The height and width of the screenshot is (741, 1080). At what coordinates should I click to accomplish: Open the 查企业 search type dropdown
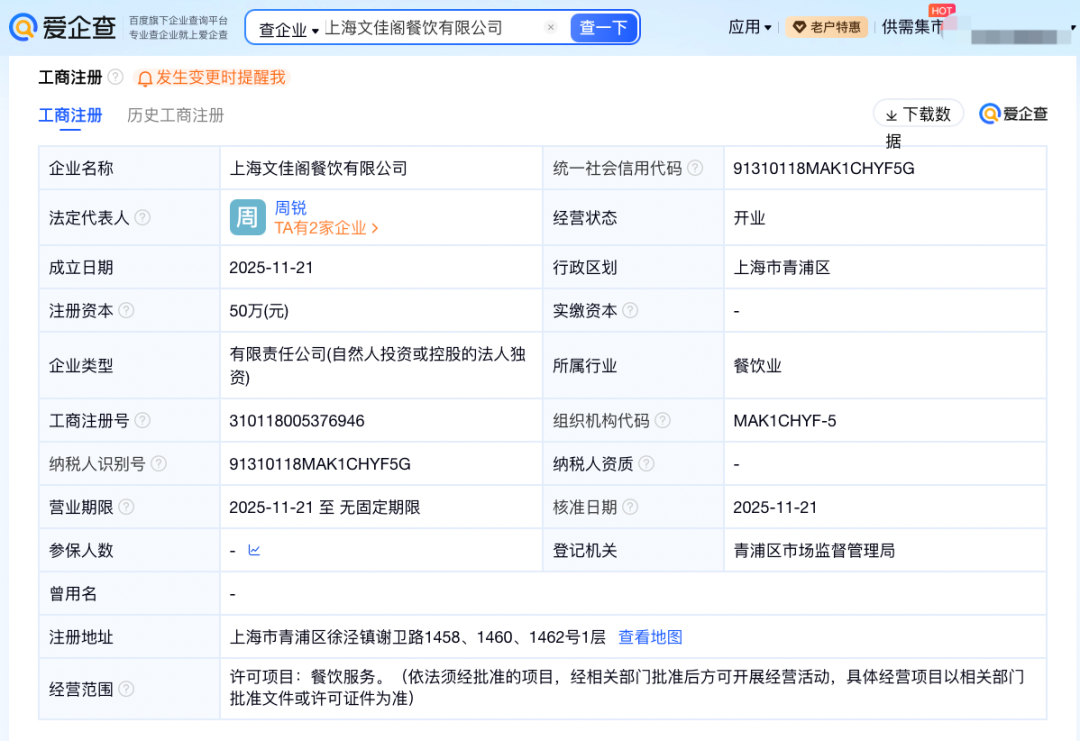pos(288,29)
